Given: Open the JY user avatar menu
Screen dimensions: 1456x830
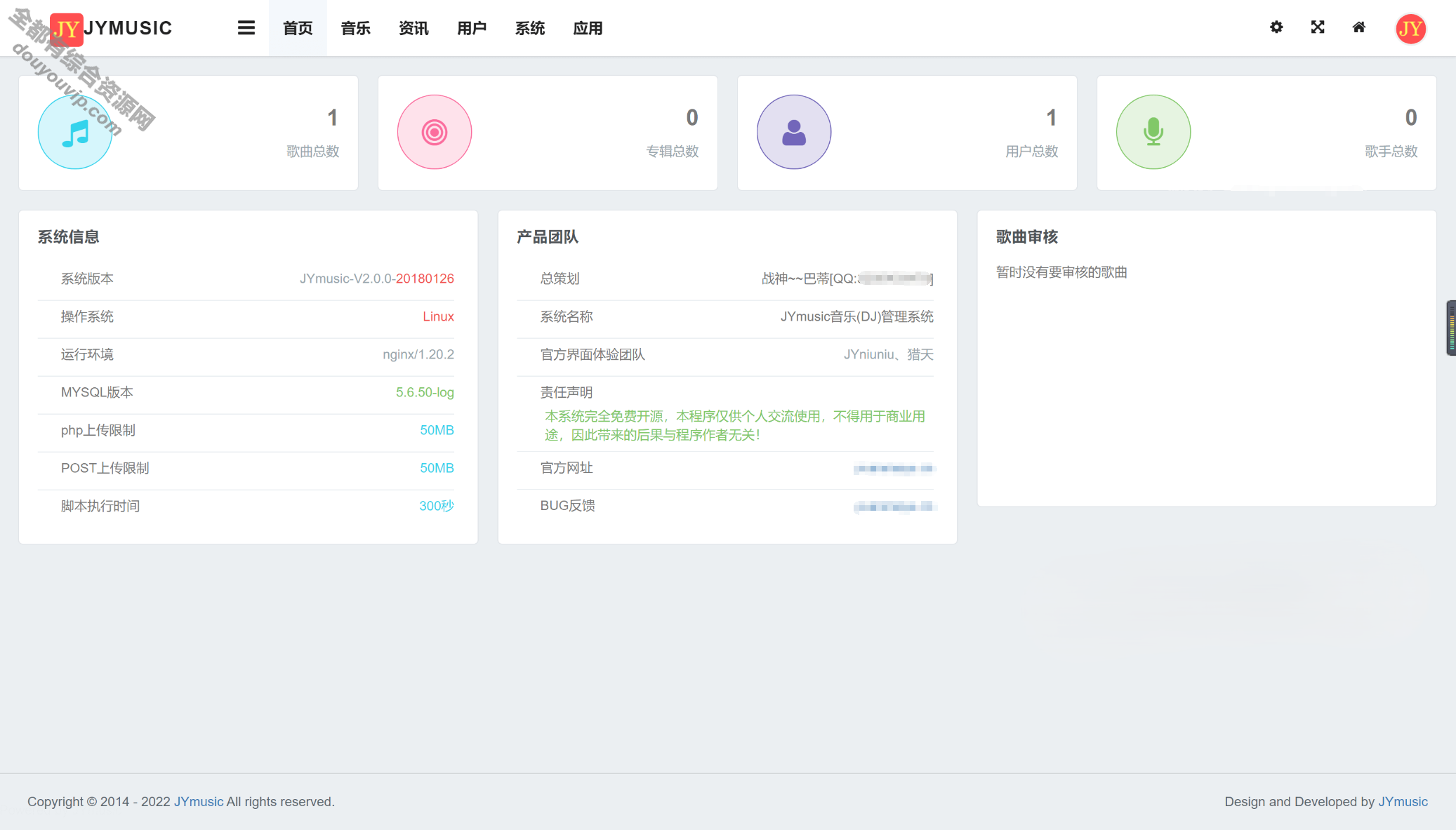Looking at the screenshot, I should click(x=1410, y=29).
